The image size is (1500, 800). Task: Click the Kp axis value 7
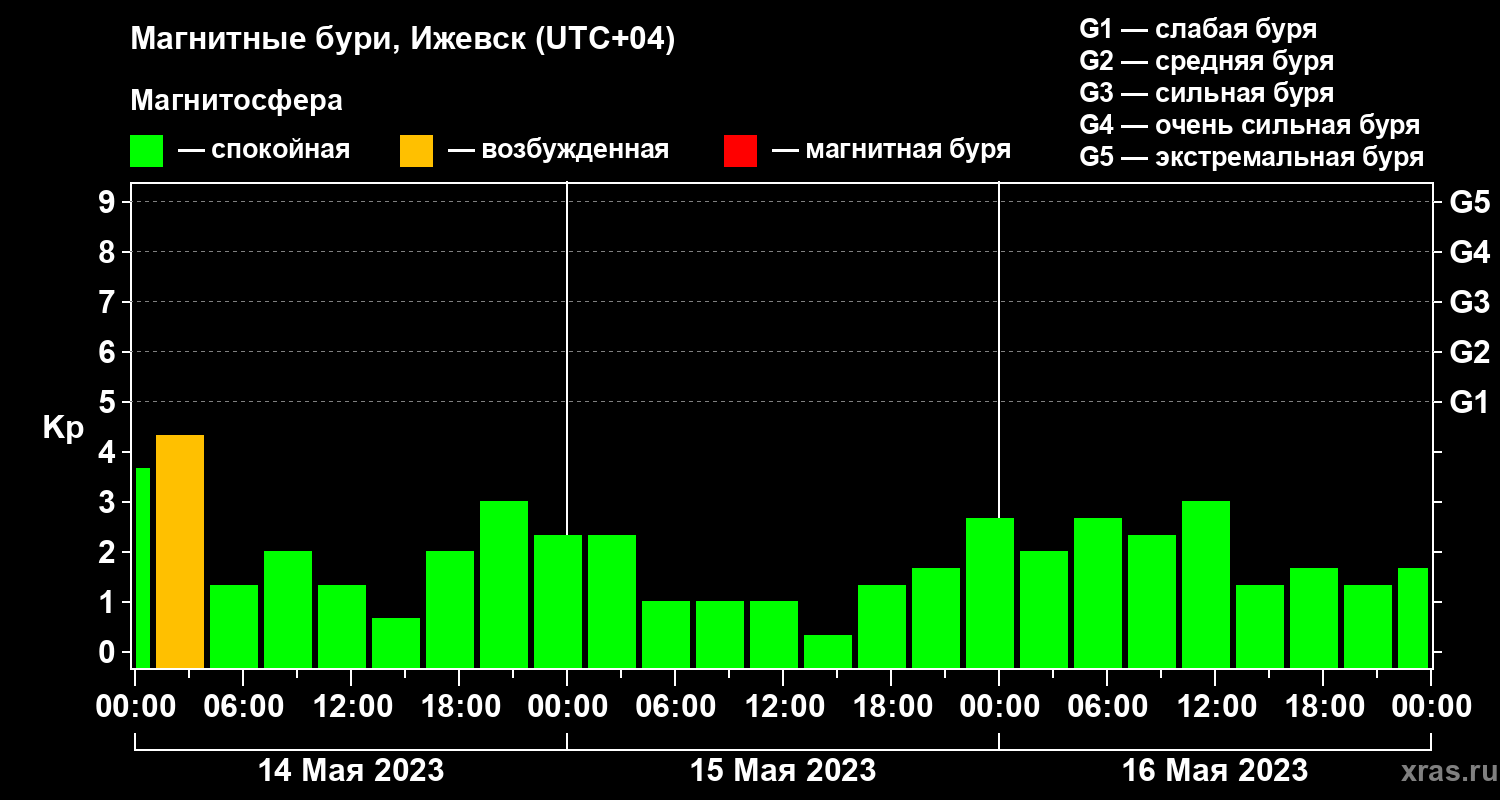pos(109,302)
